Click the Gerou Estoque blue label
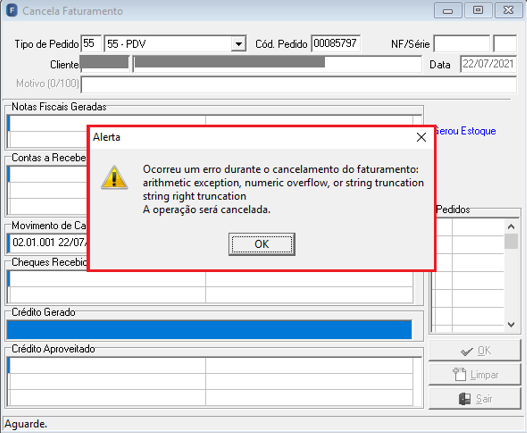527x433 pixels. 465,131
